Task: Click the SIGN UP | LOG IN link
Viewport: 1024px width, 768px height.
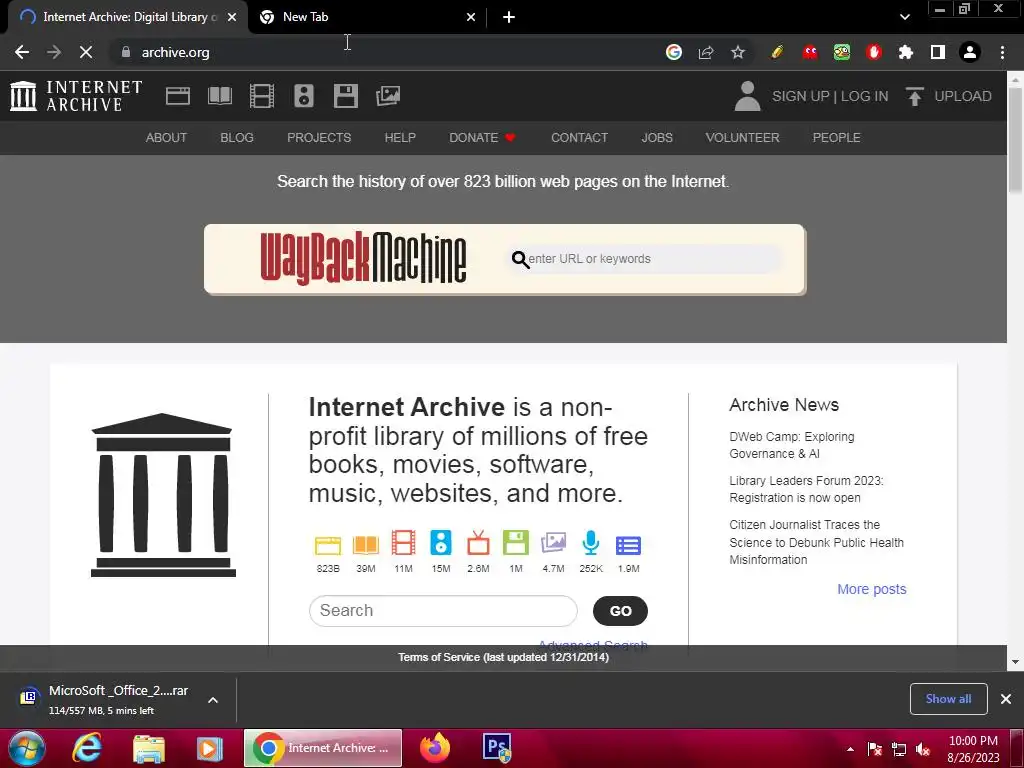Action: tap(829, 96)
